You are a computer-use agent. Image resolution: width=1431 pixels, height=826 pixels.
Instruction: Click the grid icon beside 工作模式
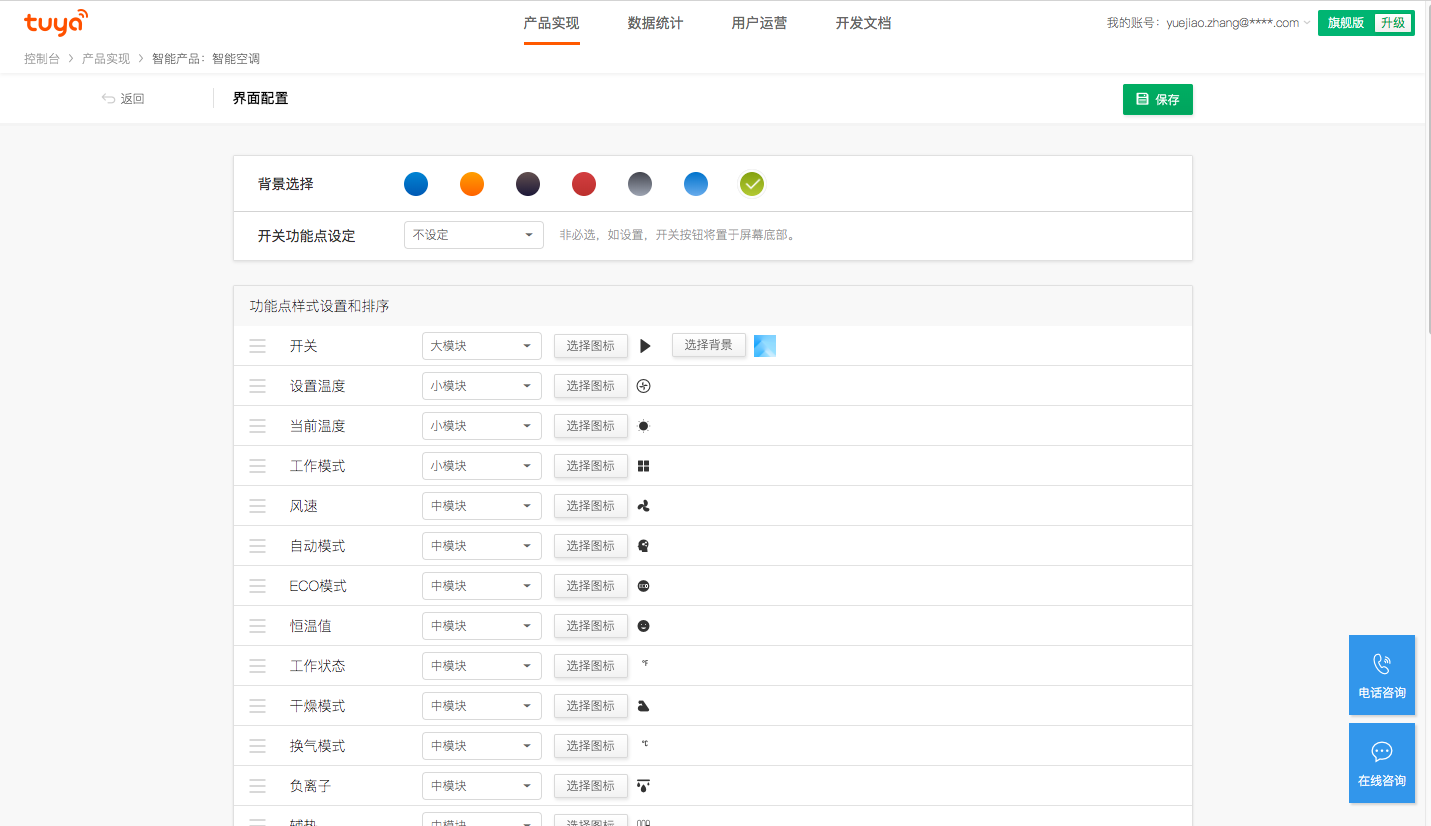pos(644,466)
